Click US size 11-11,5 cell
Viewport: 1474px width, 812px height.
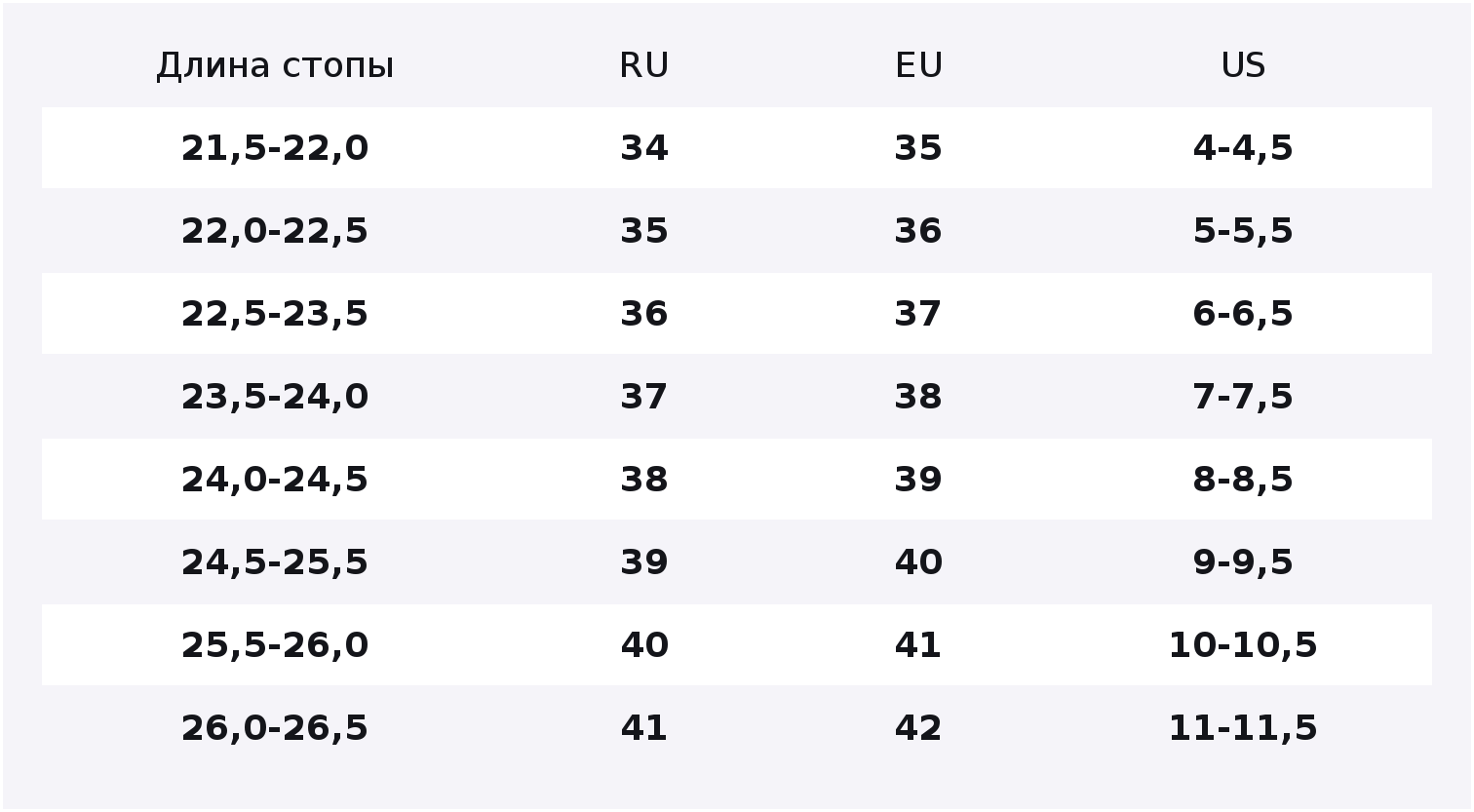1243,728
